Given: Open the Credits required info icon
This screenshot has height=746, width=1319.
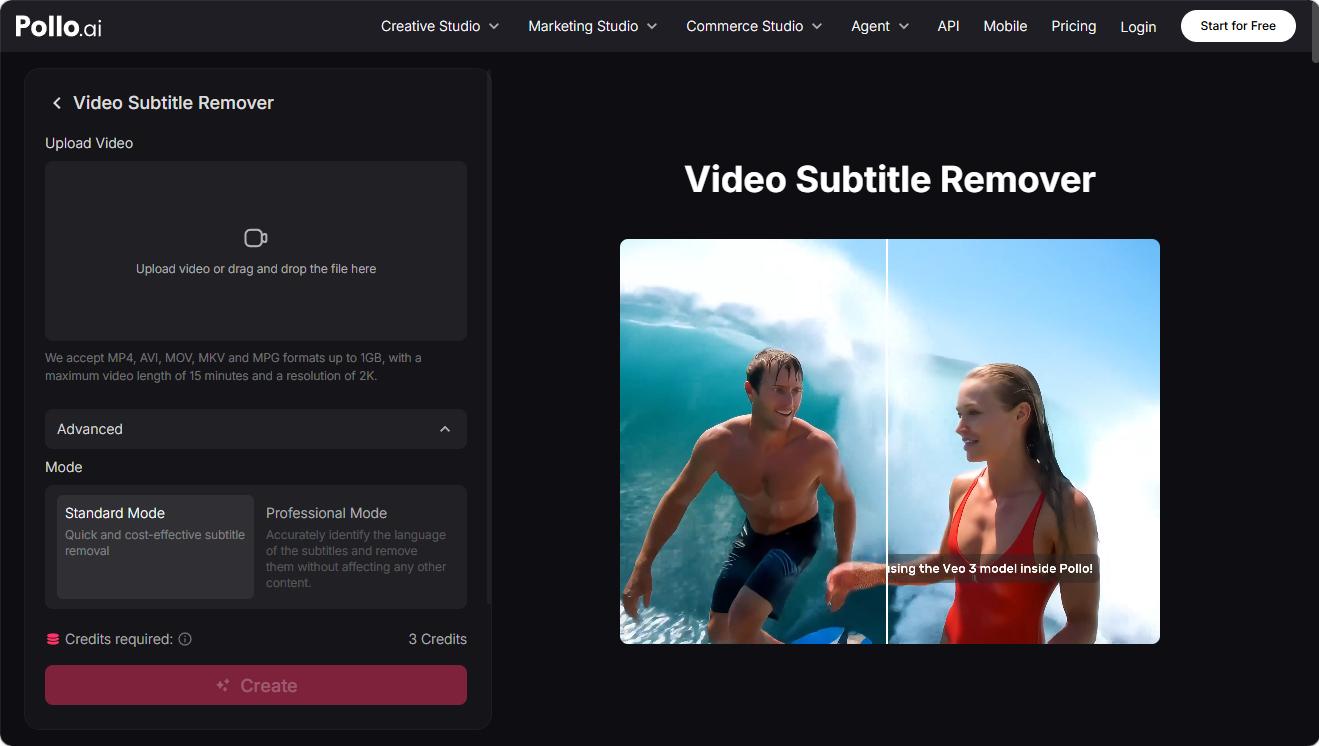Looking at the screenshot, I should tap(185, 639).
